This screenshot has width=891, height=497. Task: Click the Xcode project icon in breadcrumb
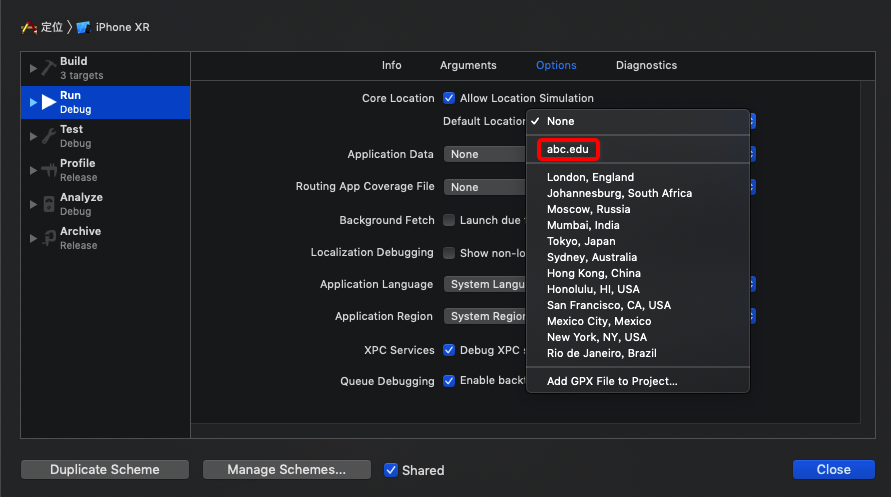click(28, 27)
